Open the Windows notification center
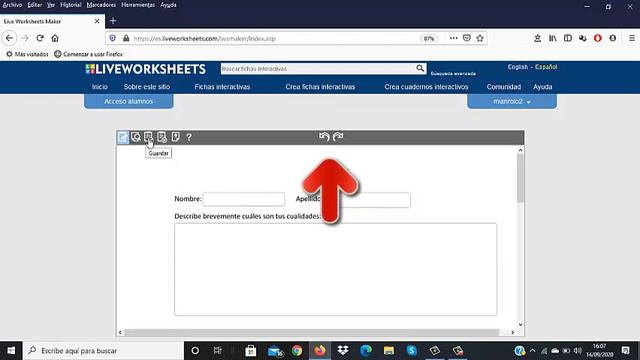This screenshot has width=640, height=360. pyautogui.click(x=625, y=351)
